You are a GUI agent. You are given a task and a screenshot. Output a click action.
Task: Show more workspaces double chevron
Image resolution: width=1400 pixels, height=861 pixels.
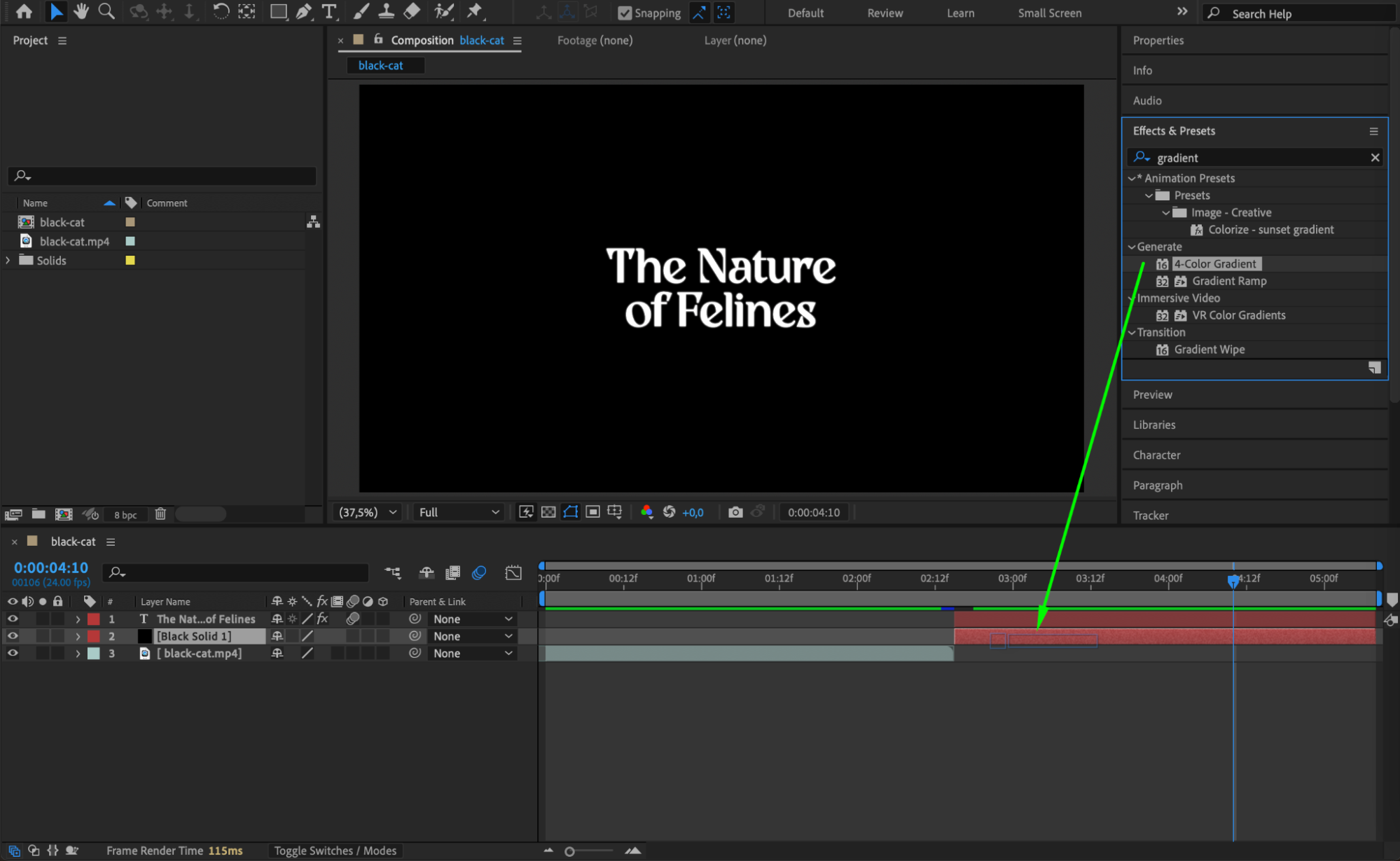pyautogui.click(x=1182, y=12)
